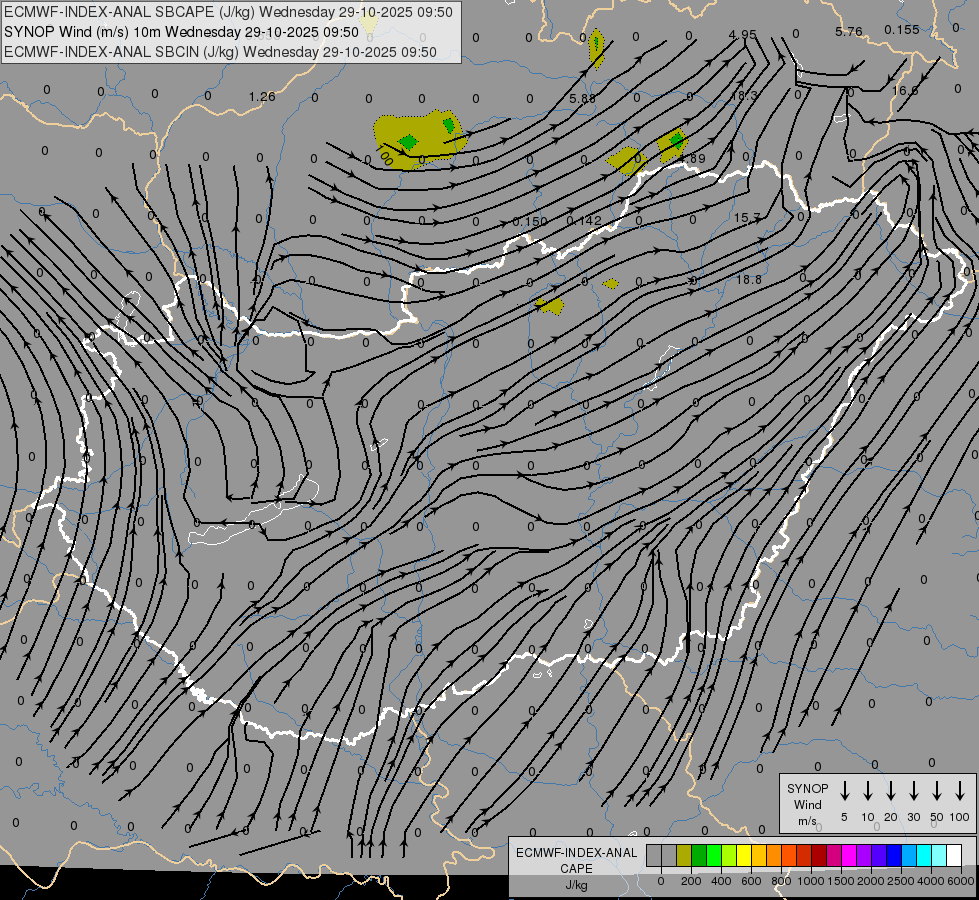Click the 'Wind' word in SYNOP legend
The width and height of the screenshot is (979, 900).
807,804
